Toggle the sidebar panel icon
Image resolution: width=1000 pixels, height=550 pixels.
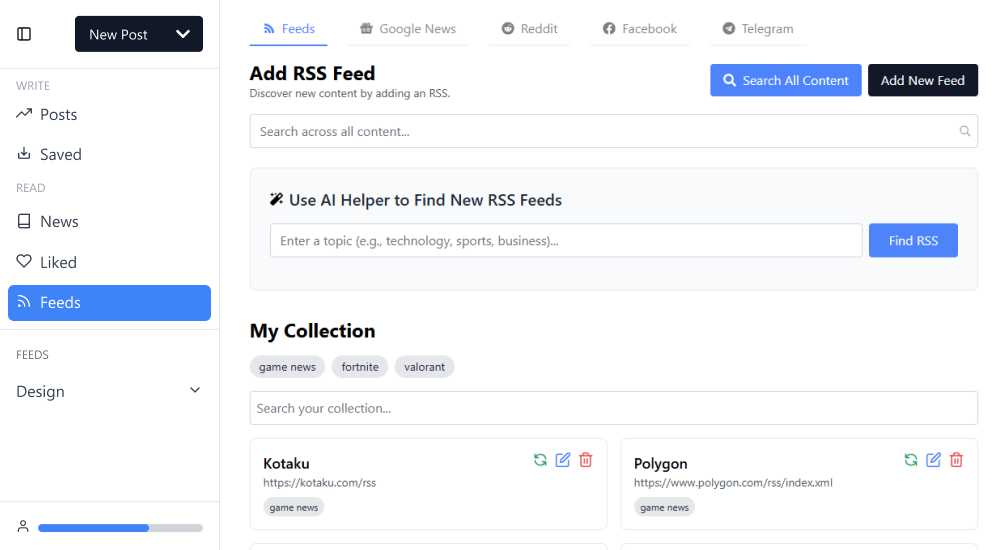(x=24, y=34)
